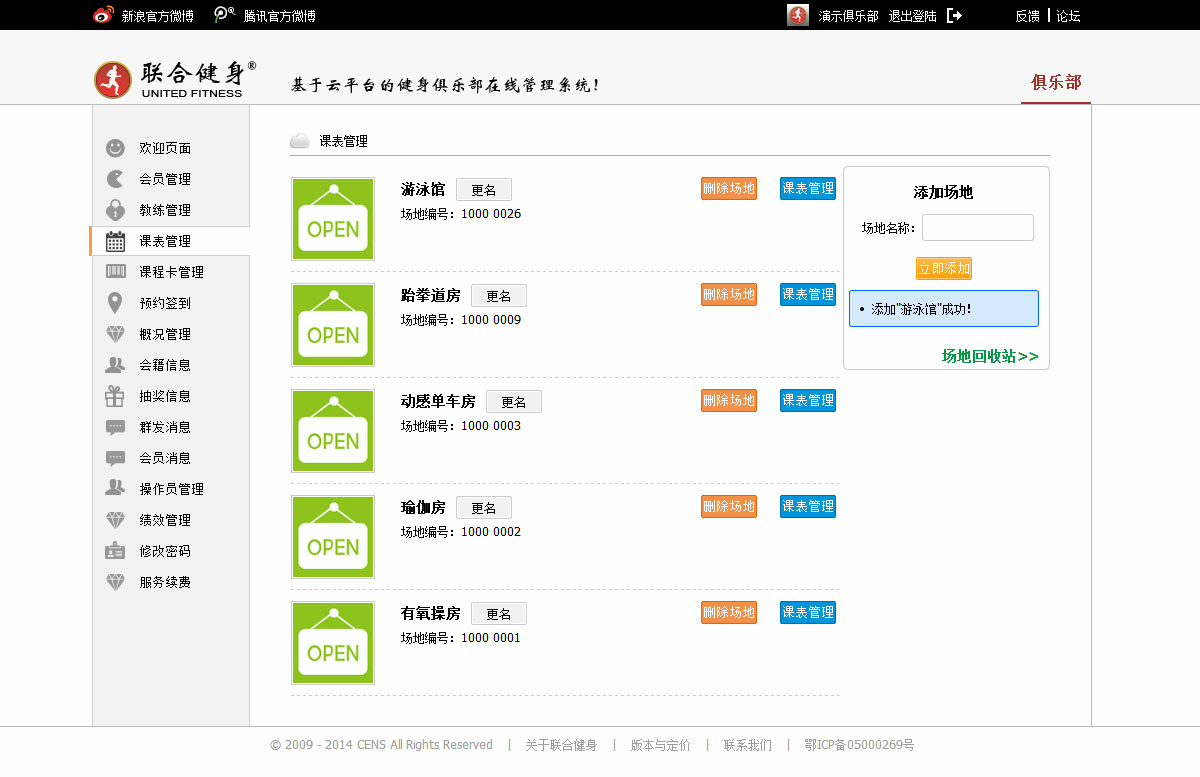Open 课程卡管理 in the sidebar
Image resolution: width=1200 pixels, height=777 pixels.
(171, 272)
